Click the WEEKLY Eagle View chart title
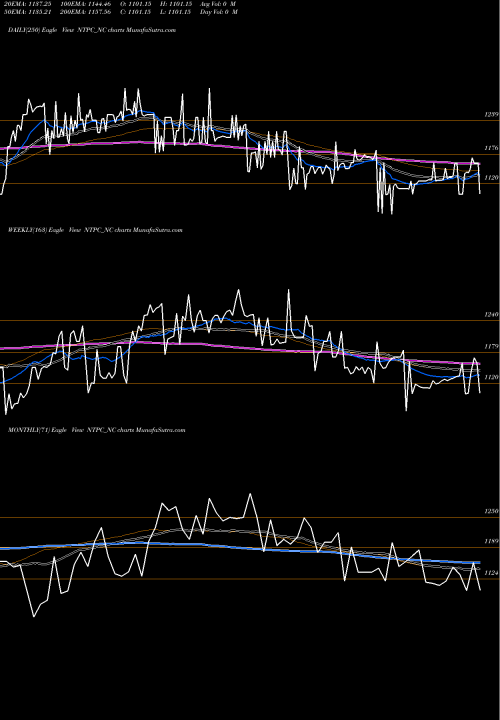 point(95,230)
